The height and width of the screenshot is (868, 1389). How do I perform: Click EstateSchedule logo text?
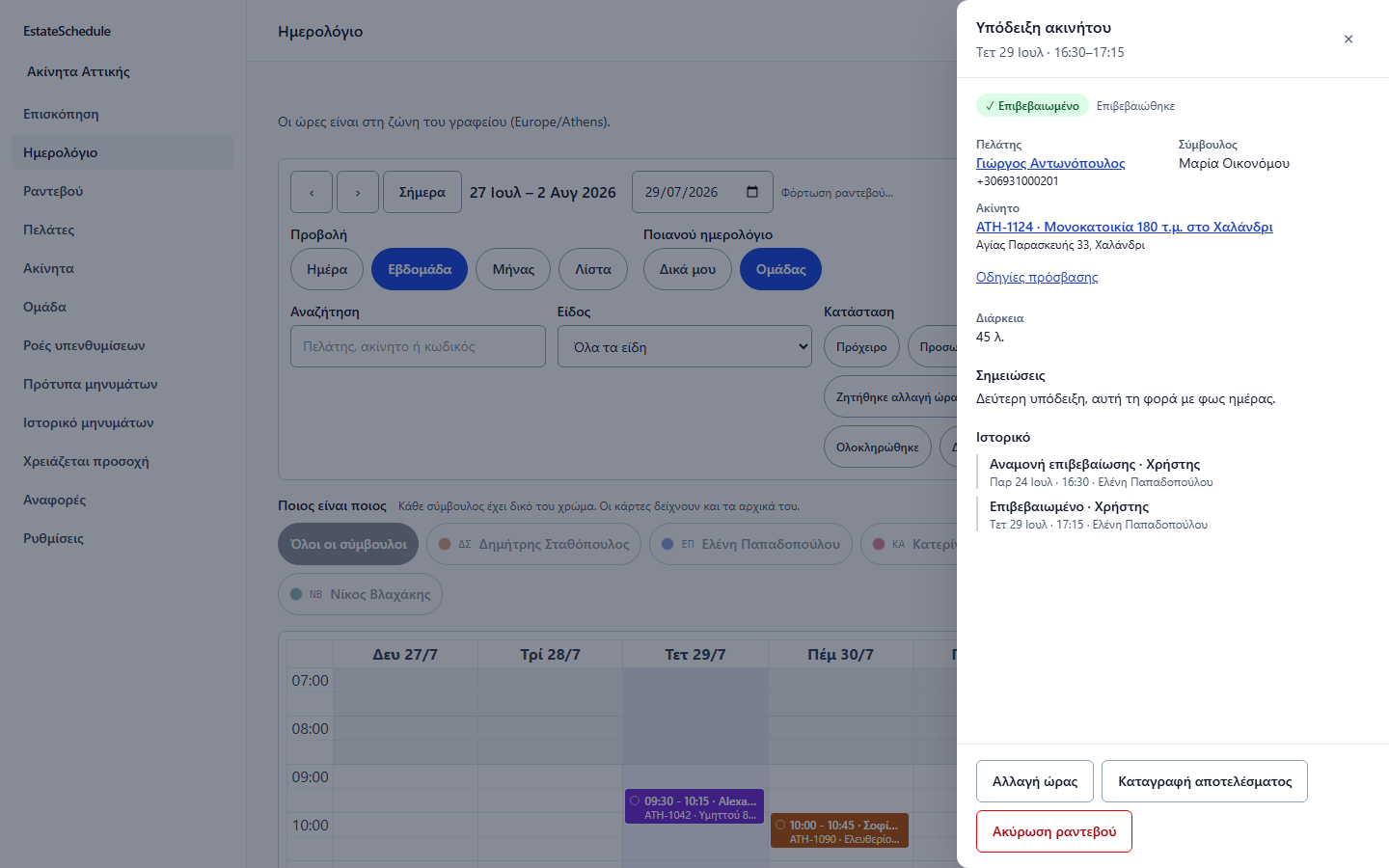coord(67,31)
